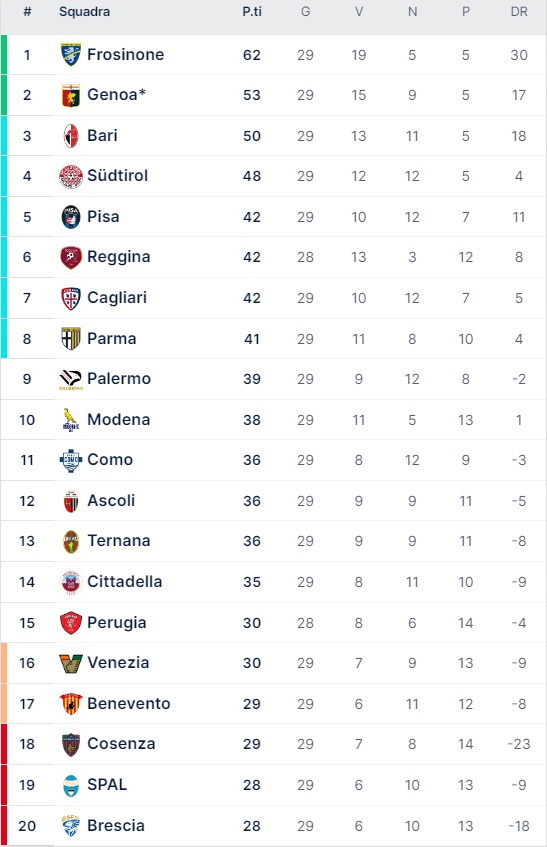Click the Brescia team logo
This screenshot has width=547, height=847.
[71, 825]
